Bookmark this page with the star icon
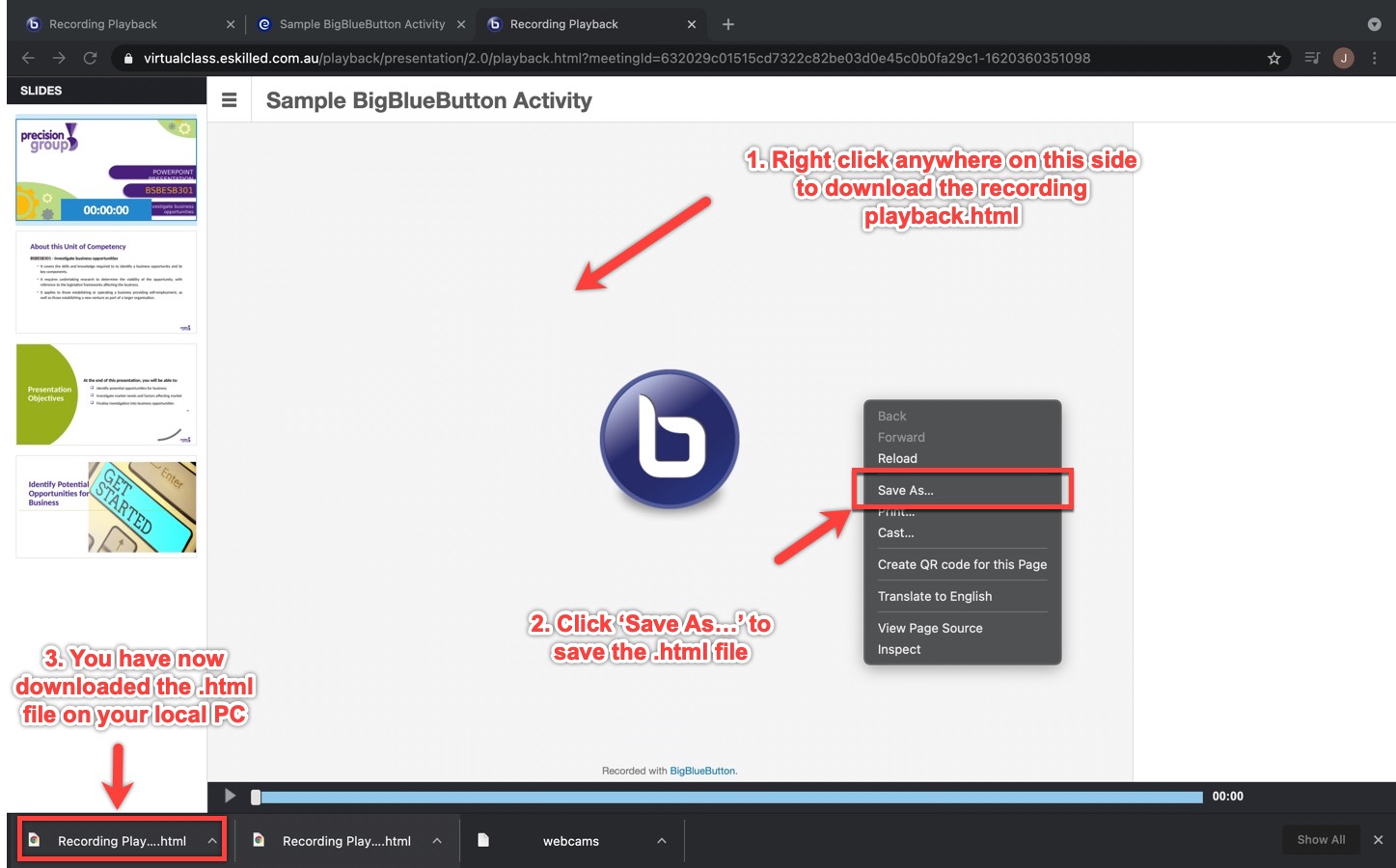 [x=1273, y=58]
